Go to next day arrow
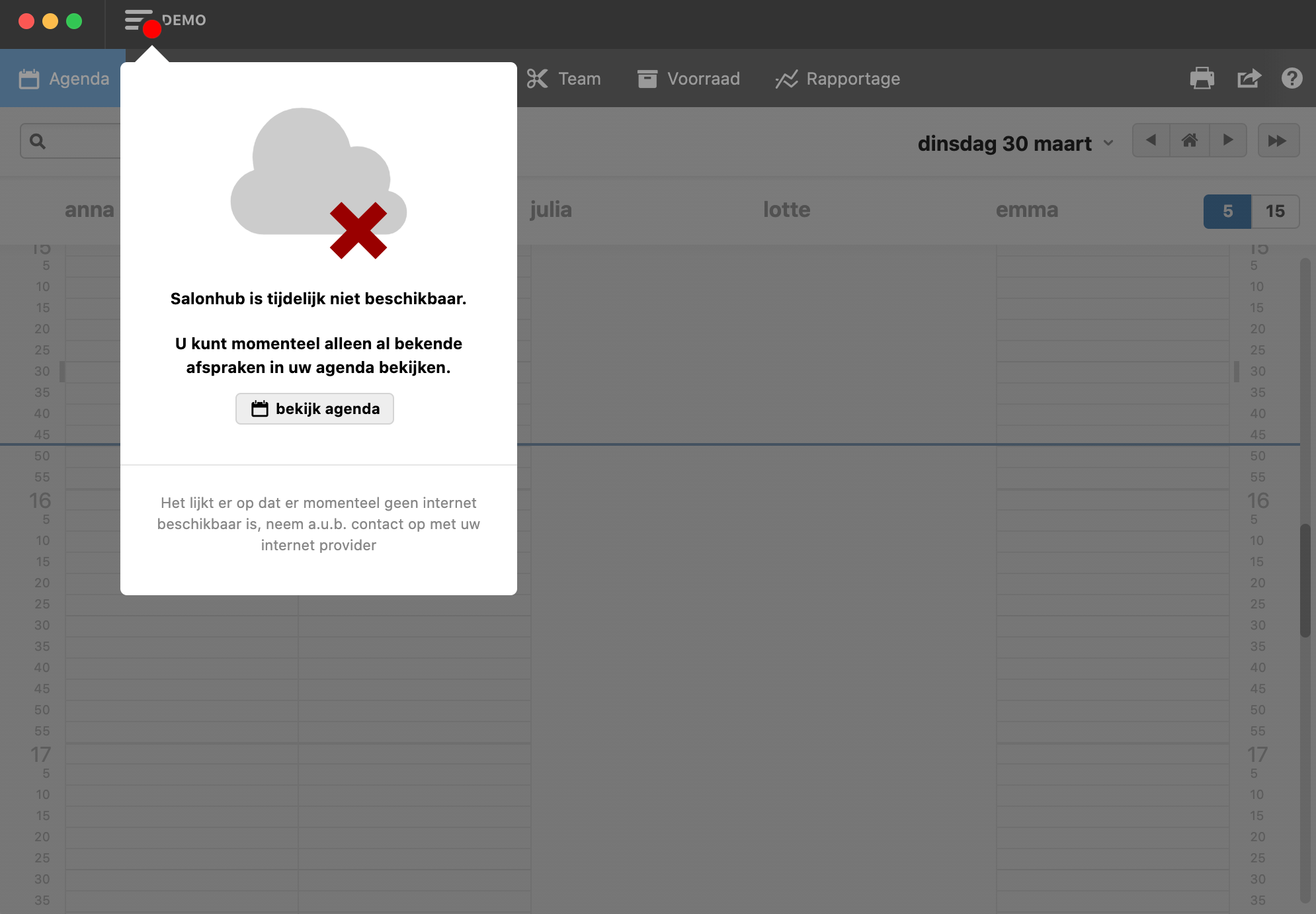Image resolution: width=1316 pixels, height=914 pixels. [1228, 140]
